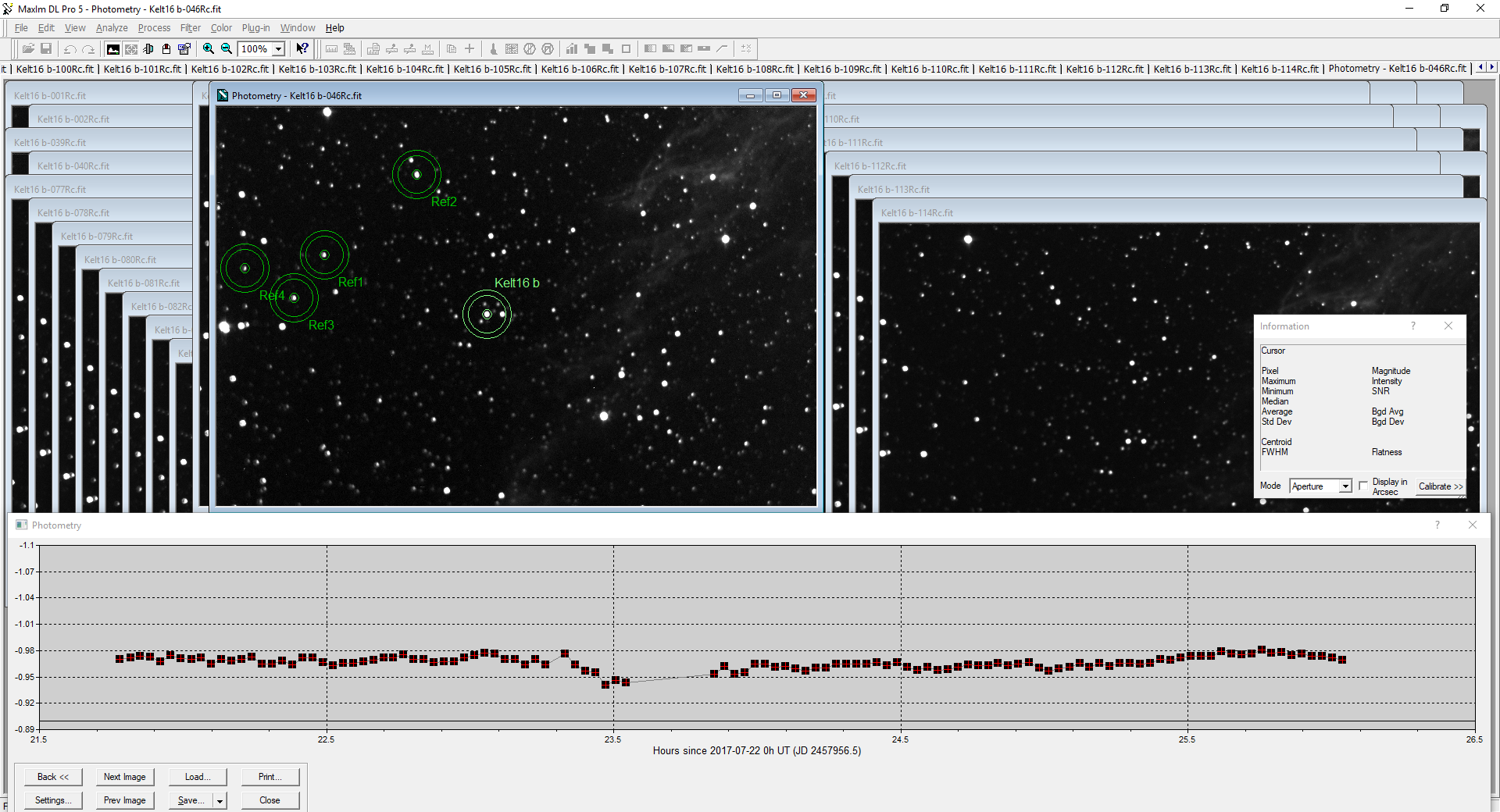The width and height of the screenshot is (1500, 812).
Task: Open photometry Settings... button
Action: 53,800
